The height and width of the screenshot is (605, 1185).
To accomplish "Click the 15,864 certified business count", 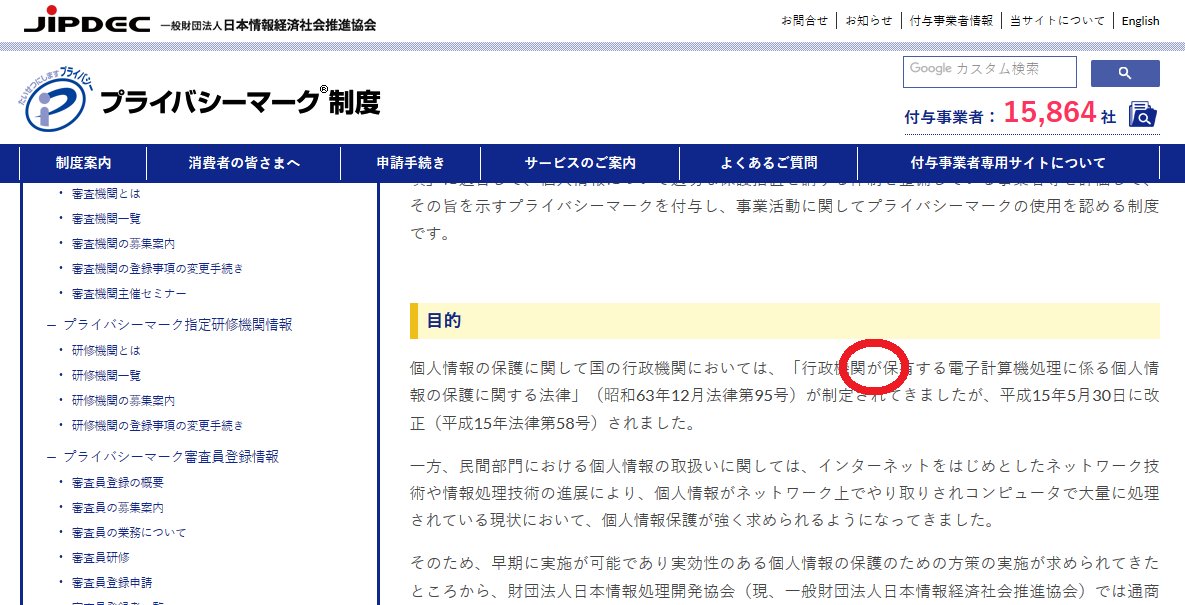I will 1050,113.
